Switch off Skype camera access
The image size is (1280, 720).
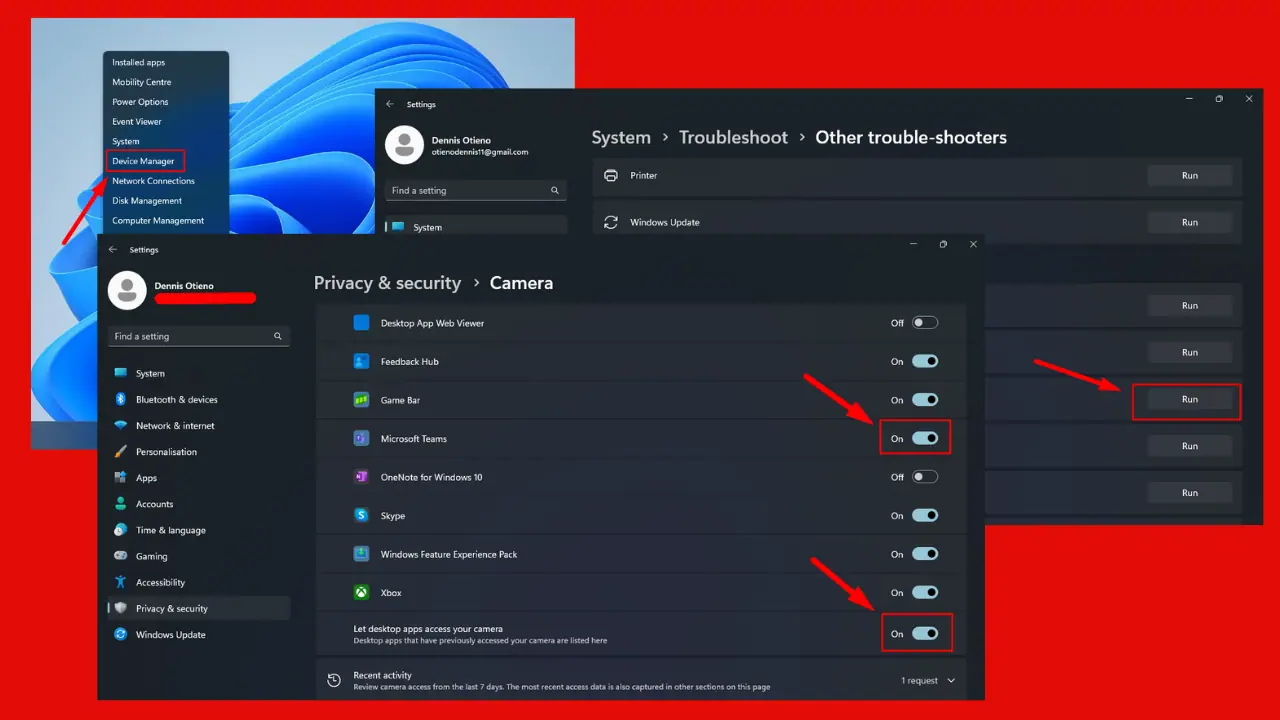coord(925,515)
